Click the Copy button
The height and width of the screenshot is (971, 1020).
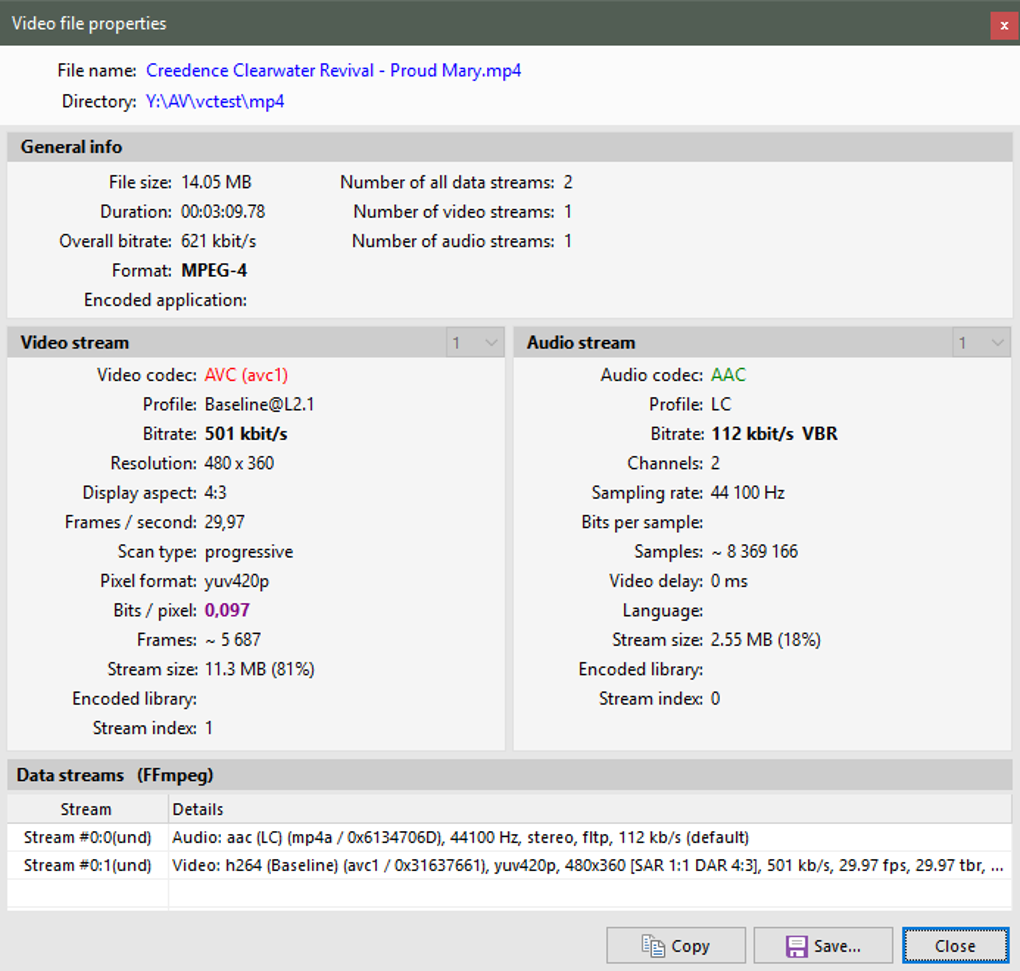point(676,945)
